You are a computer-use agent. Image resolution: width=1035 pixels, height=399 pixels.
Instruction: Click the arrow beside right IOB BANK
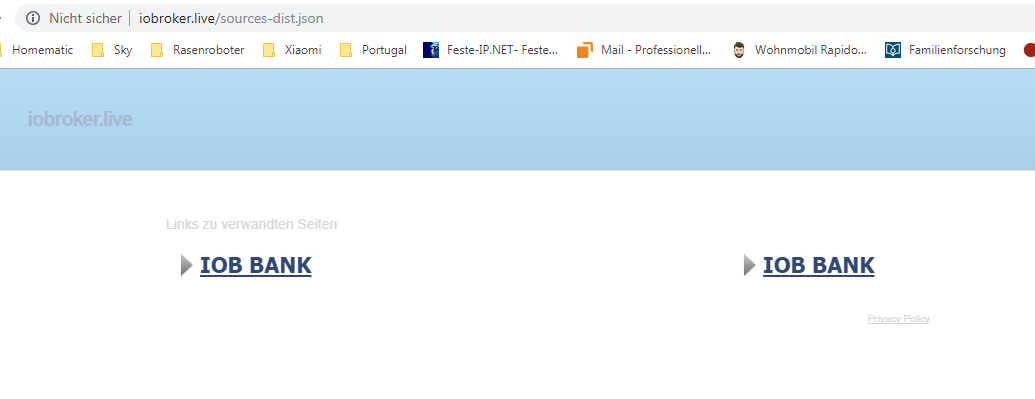(x=750, y=265)
